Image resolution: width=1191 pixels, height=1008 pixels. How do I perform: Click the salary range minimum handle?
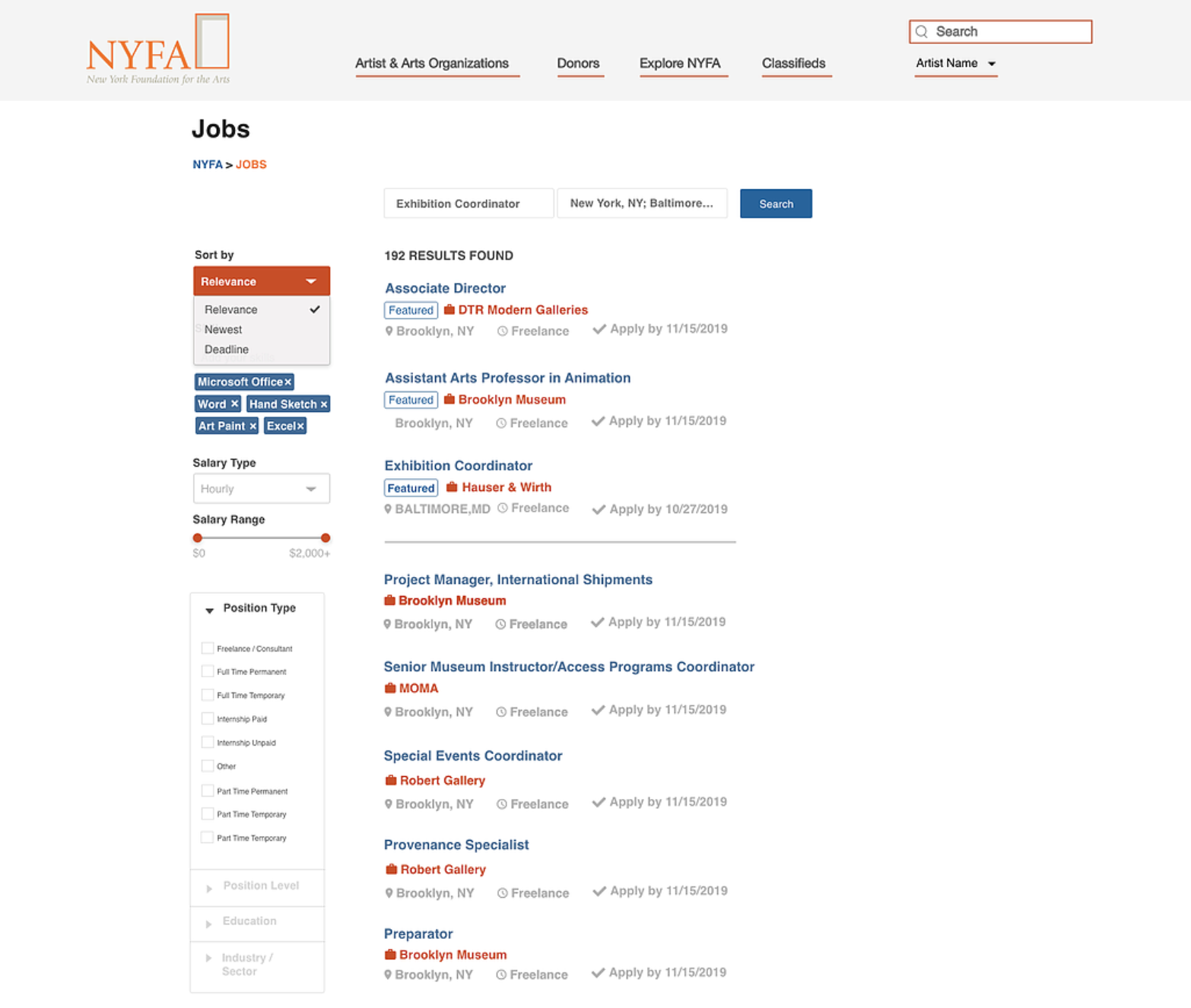(x=198, y=537)
